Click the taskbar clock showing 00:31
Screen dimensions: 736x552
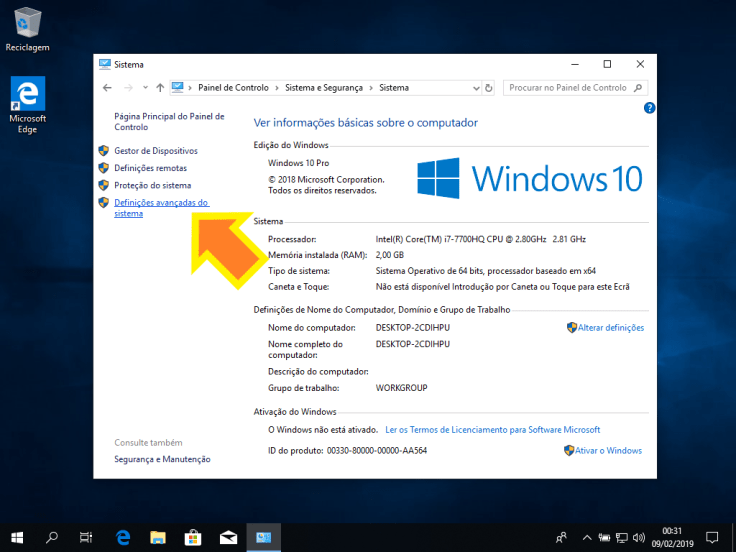point(672,537)
